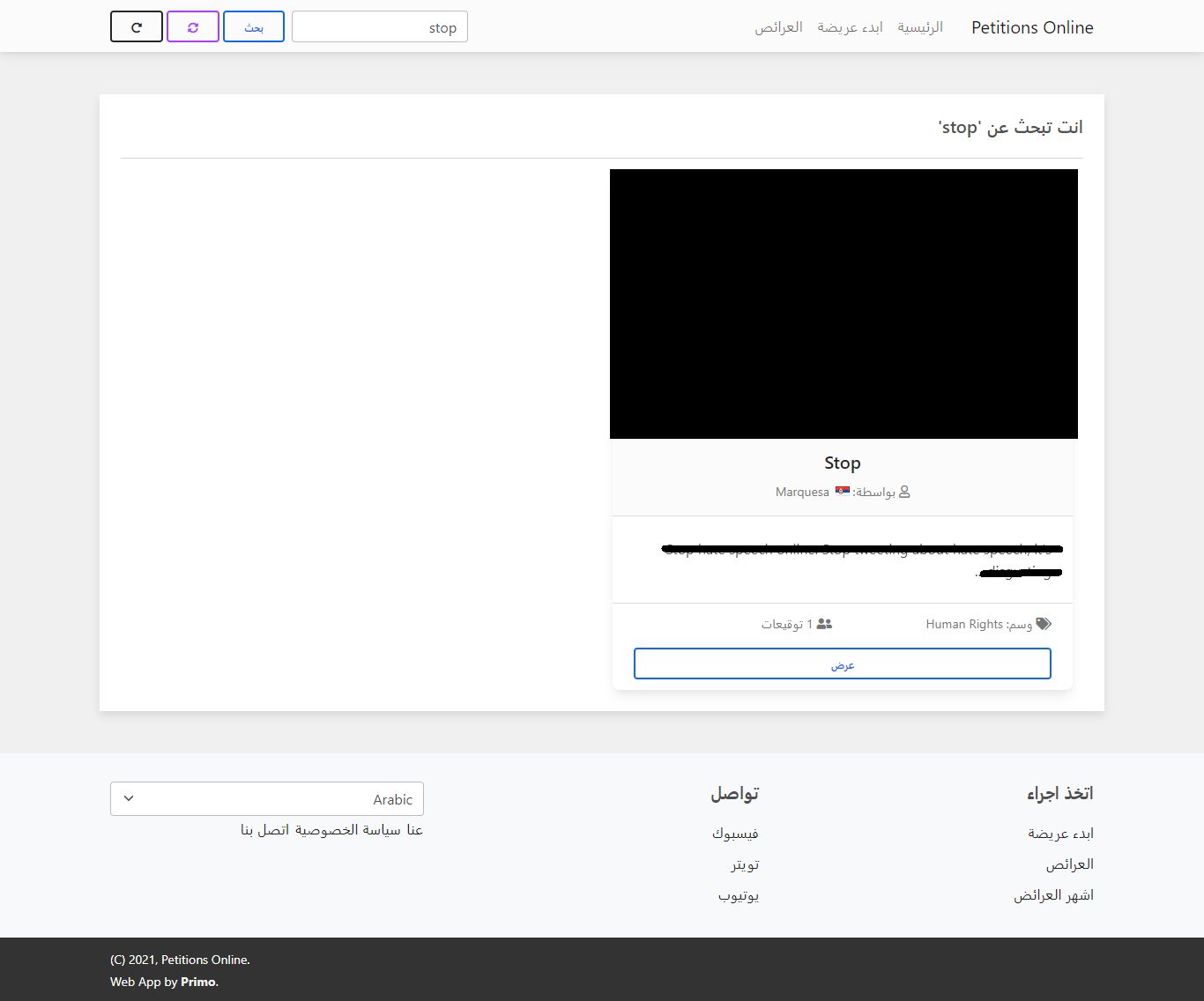
Task: Click footer العرائض petitions link
Action: [1070, 864]
